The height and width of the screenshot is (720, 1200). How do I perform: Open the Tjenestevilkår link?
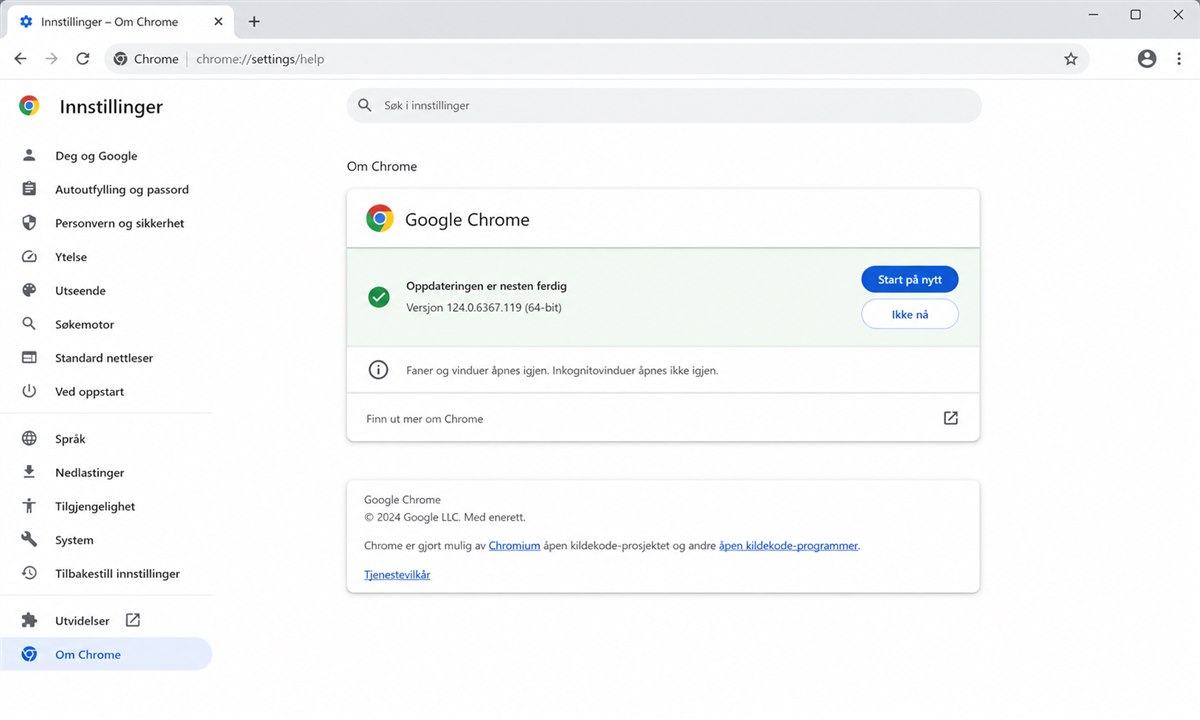[x=397, y=575]
